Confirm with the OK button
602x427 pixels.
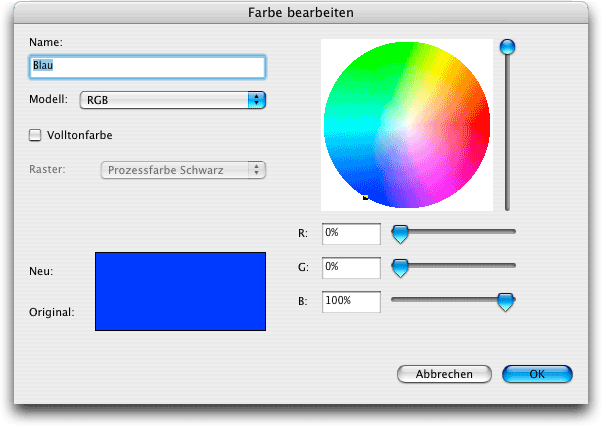537,374
